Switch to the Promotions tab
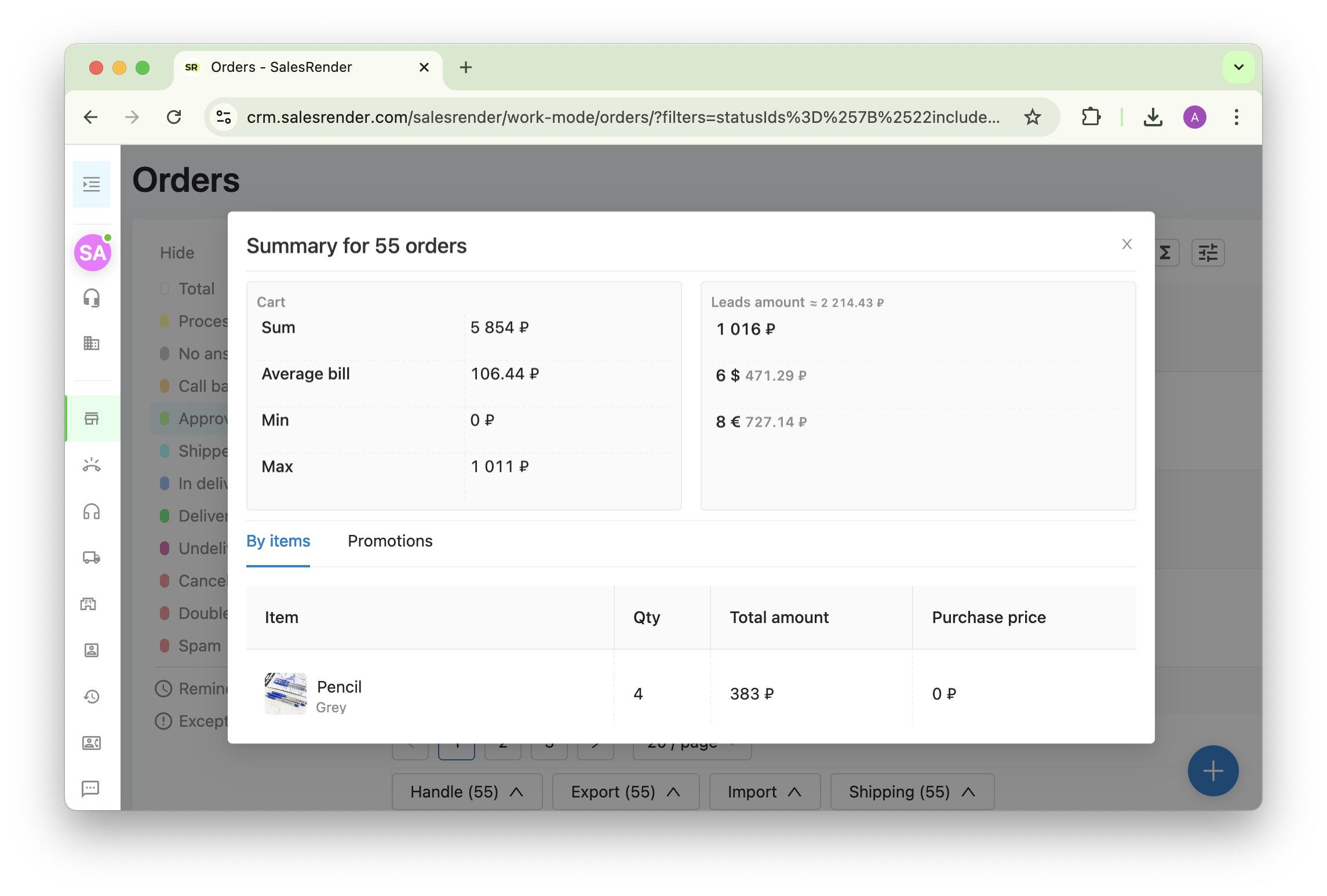Screen dimensions: 1327x896 coord(390,541)
